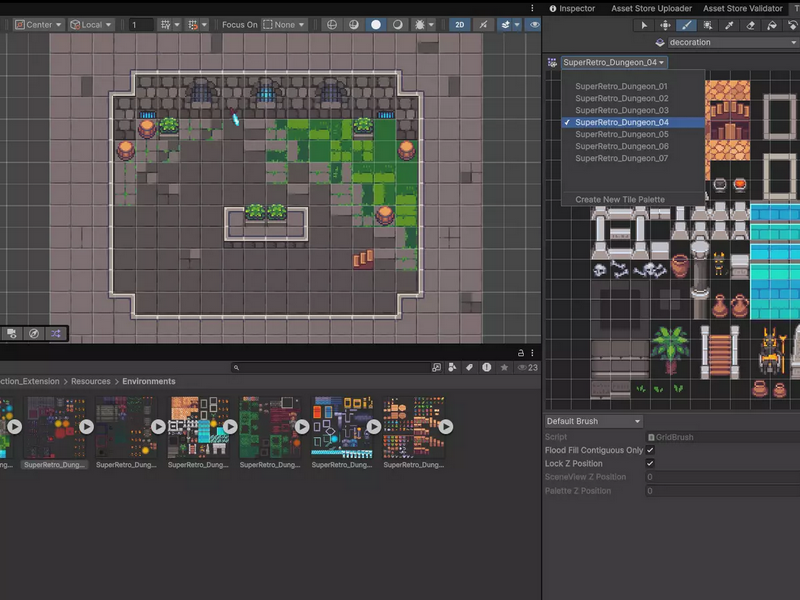Collapse the SuperRetro_Dungeon_04 palette dropdown
The image size is (800, 600).
[614, 62]
